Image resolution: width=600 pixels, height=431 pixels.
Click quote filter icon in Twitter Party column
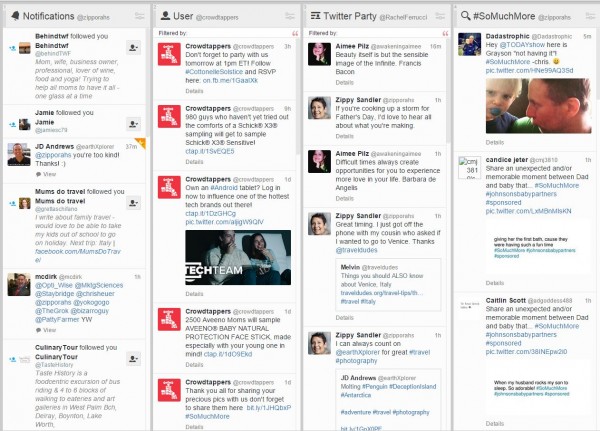point(445,34)
